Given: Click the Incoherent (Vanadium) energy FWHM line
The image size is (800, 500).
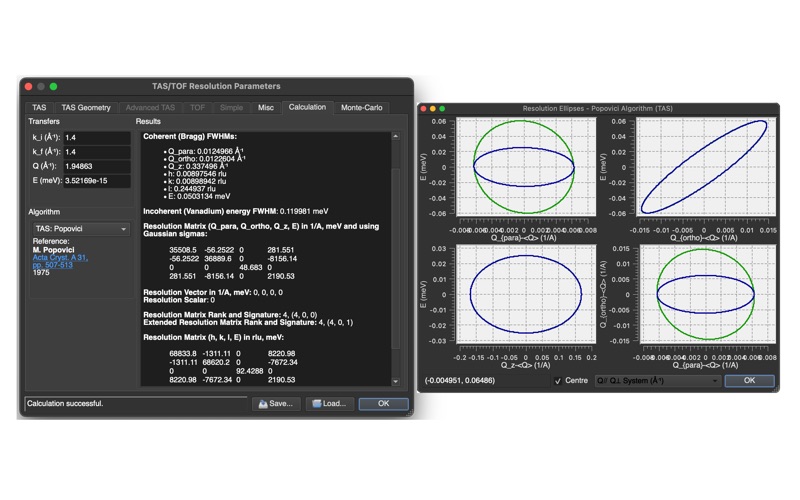Looking at the screenshot, I should point(236,211).
